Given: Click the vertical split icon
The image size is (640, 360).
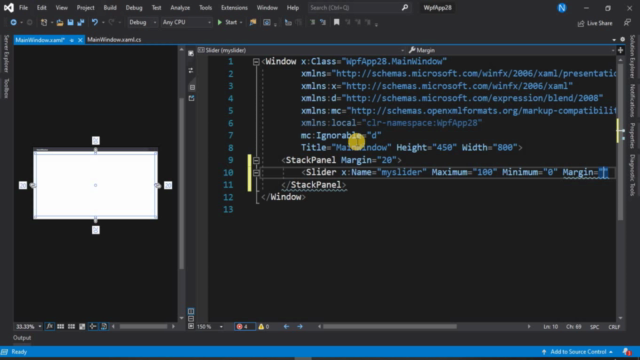Looking at the screenshot, I should point(191,311).
